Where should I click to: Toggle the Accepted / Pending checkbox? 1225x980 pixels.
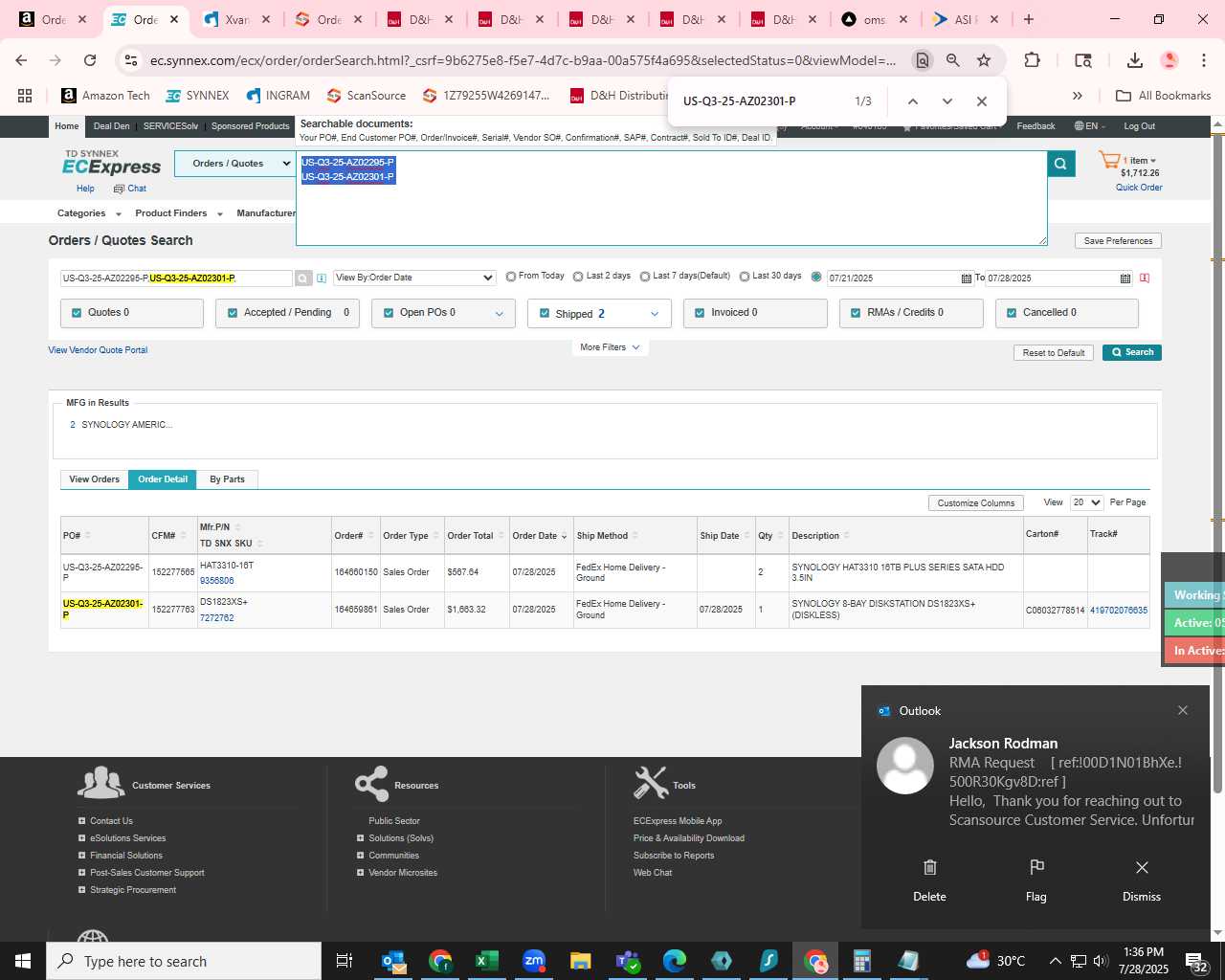233,313
